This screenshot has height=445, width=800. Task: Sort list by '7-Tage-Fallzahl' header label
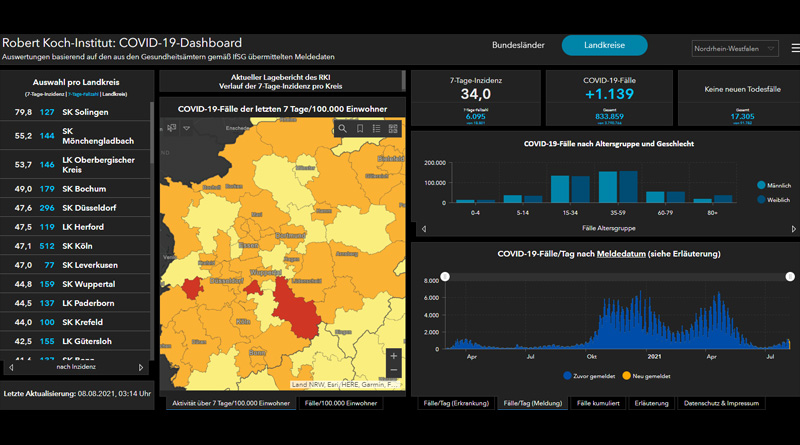click(x=83, y=94)
